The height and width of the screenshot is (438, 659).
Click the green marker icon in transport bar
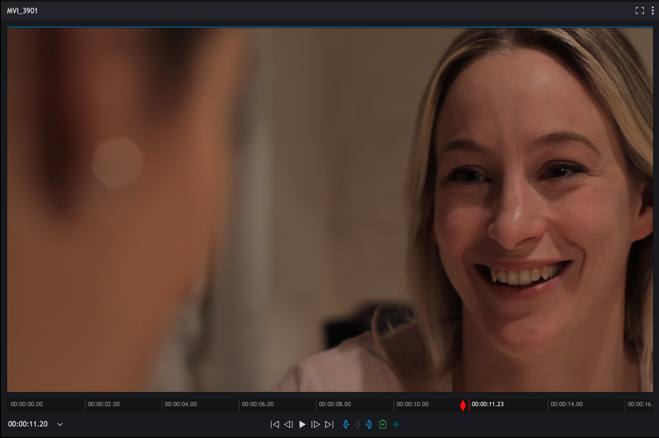coord(382,425)
